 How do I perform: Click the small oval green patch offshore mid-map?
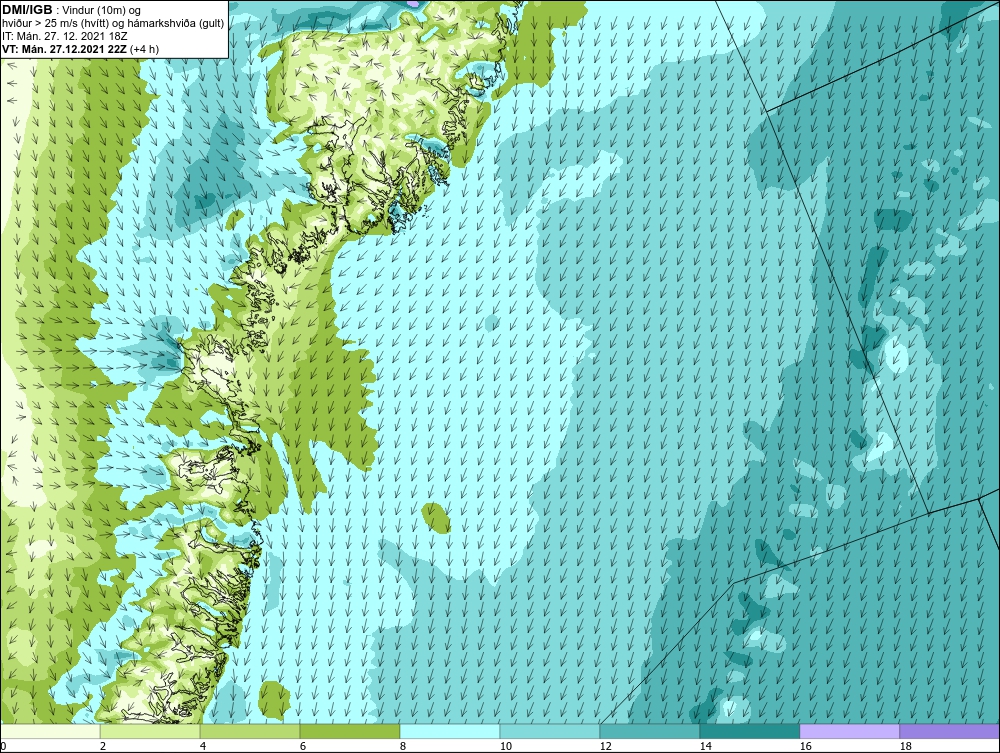(x=436, y=518)
